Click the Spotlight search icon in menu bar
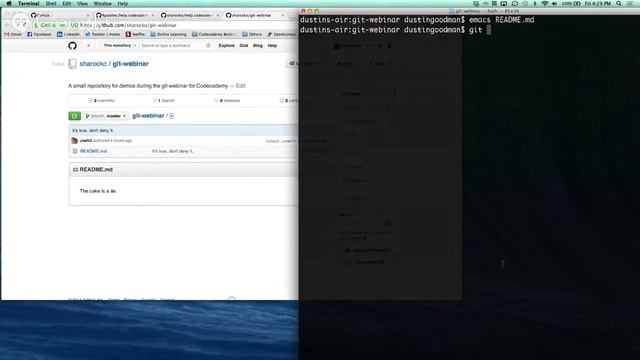640x360 pixels. (x=619, y=4)
